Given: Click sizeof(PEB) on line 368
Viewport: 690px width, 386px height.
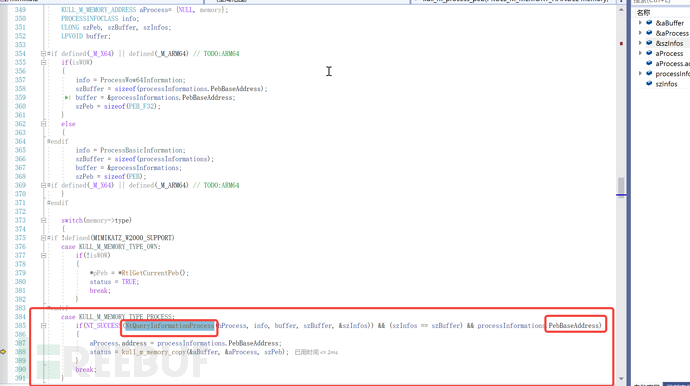Looking at the screenshot, I should pyautogui.click(x=125, y=176).
